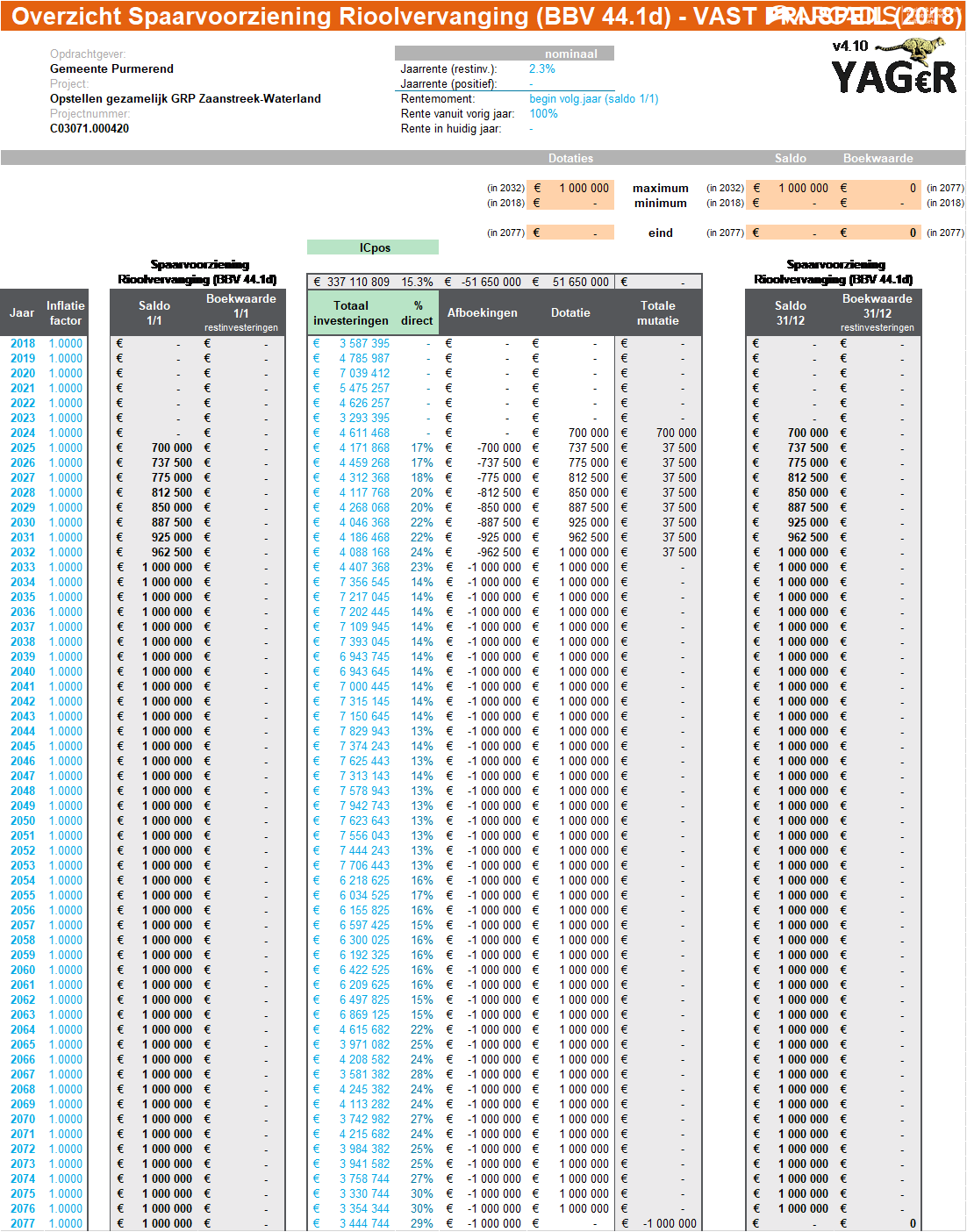967x1232 pixels.
Task: Click investment value 3 587 395 for 2018
Action: click(364, 343)
